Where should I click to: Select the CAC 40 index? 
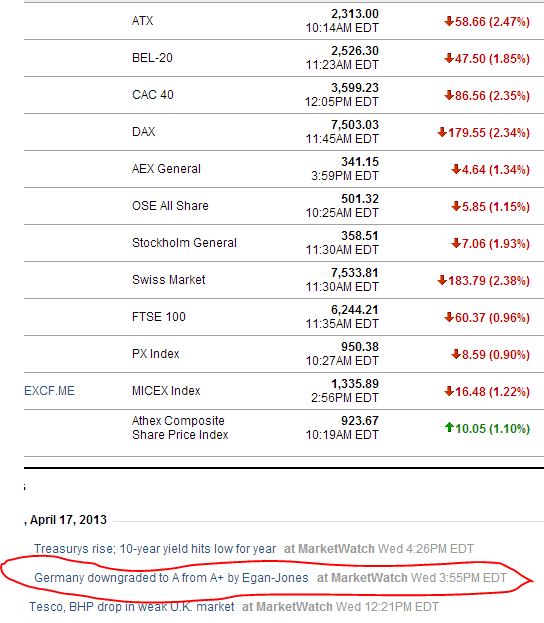[x=153, y=95]
